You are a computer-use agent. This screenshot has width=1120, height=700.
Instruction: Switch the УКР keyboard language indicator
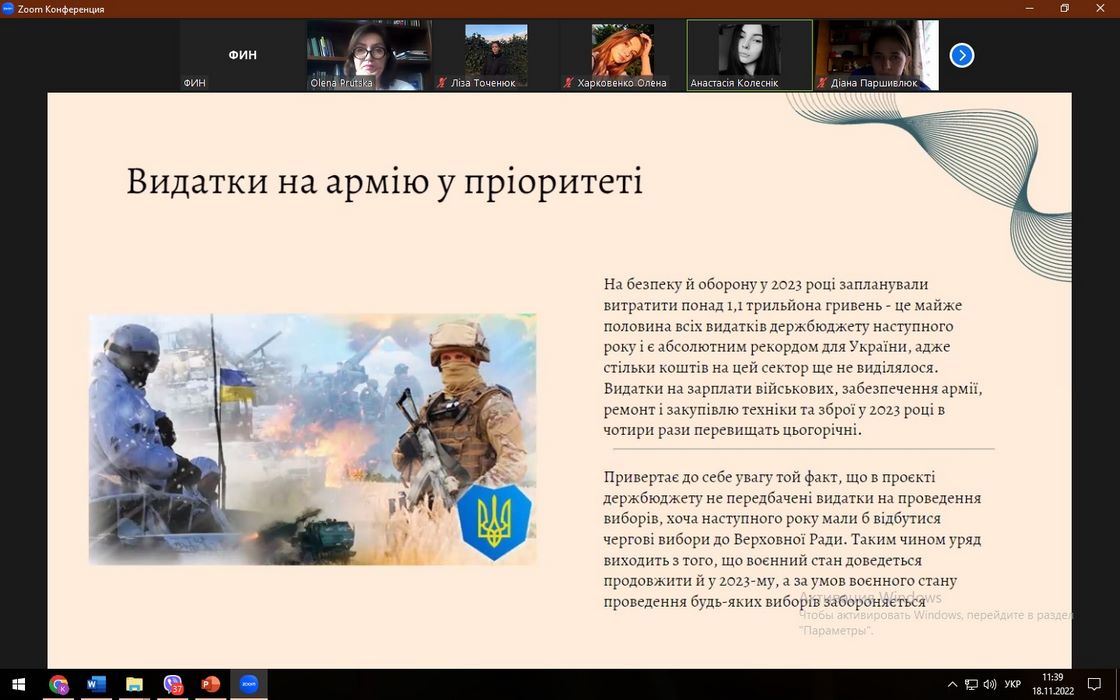pyautogui.click(x=1013, y=685)
